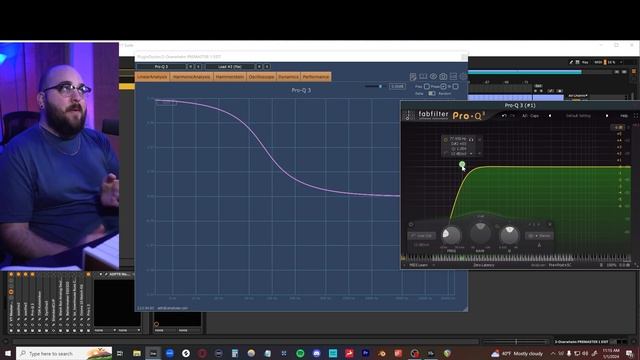Toggle the rightmost checkbox next to Phase

coord(456,87)
